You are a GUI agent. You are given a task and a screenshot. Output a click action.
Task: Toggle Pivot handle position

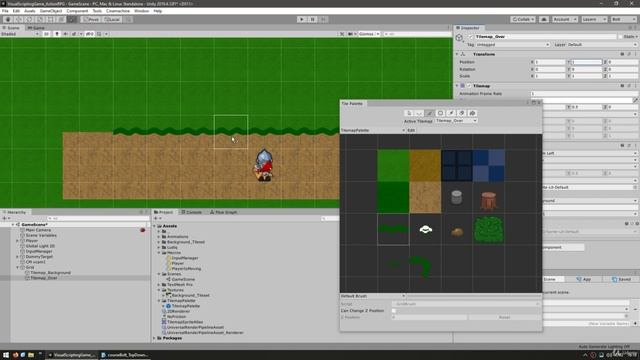(91, 19)
